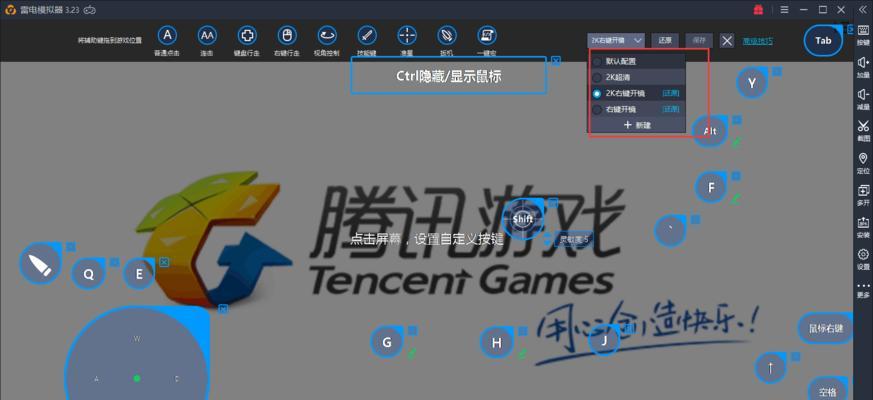The height and width of the screenshot is (400, 873).
Task: Pick the 连击 (AA) repeated tap tool
Action: coord(207,36)
